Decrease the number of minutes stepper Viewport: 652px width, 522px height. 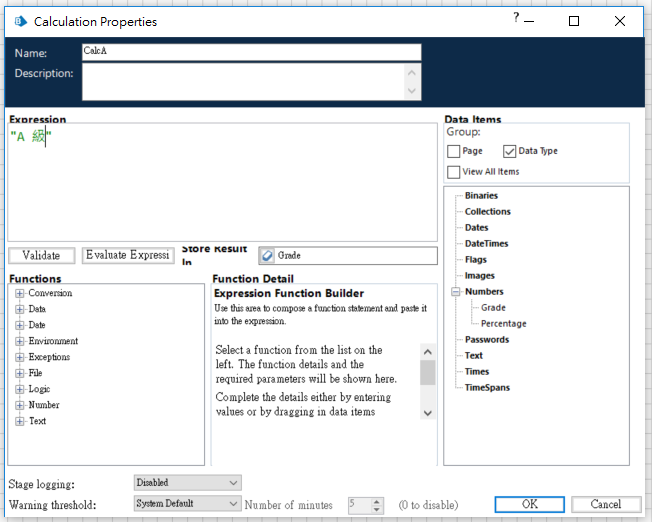376,509
